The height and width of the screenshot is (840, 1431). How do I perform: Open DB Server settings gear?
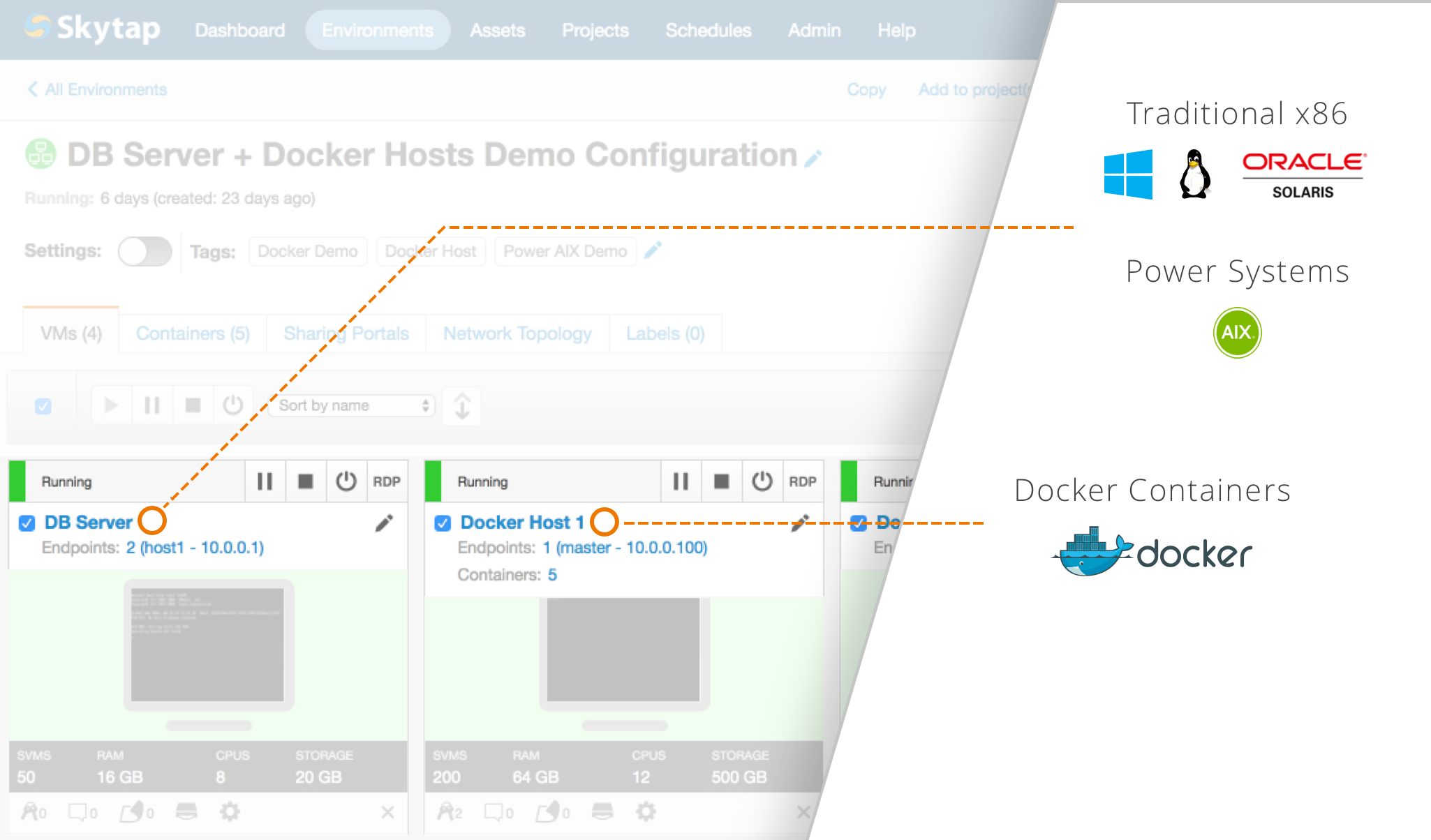(230, 811)
